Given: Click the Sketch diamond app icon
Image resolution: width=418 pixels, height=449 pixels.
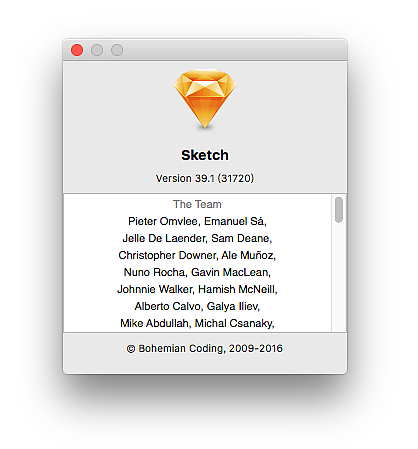Looking at the screenshot, I should click(x=205, y=99).
